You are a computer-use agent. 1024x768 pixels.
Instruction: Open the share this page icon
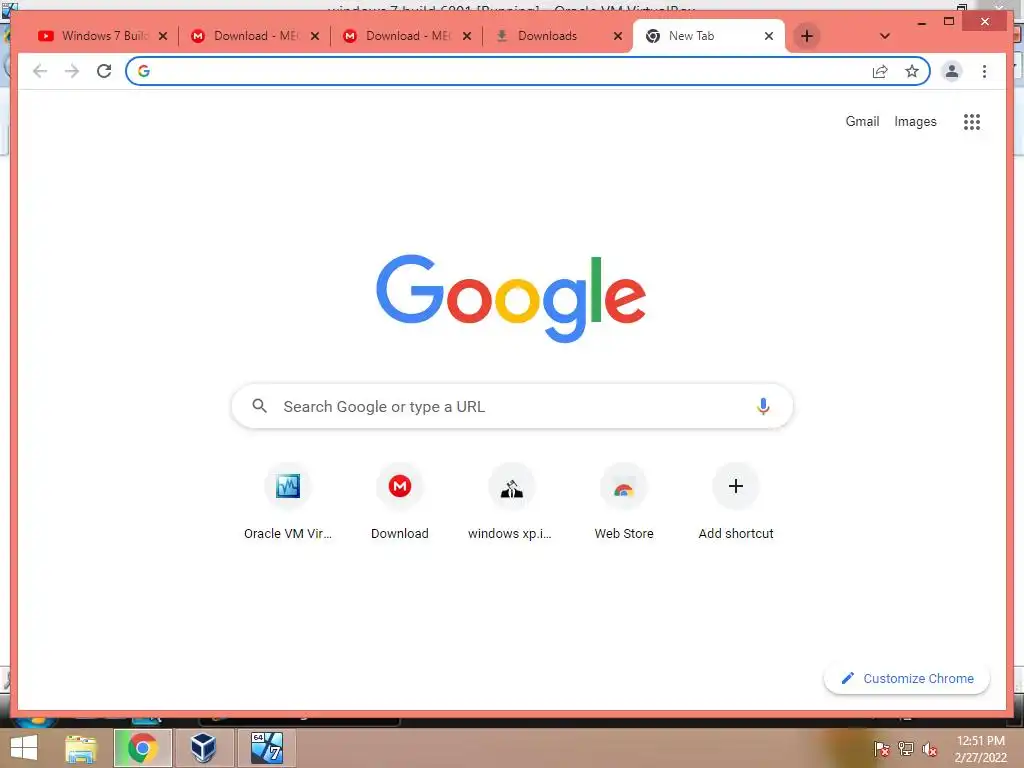[x=880, y=71]
